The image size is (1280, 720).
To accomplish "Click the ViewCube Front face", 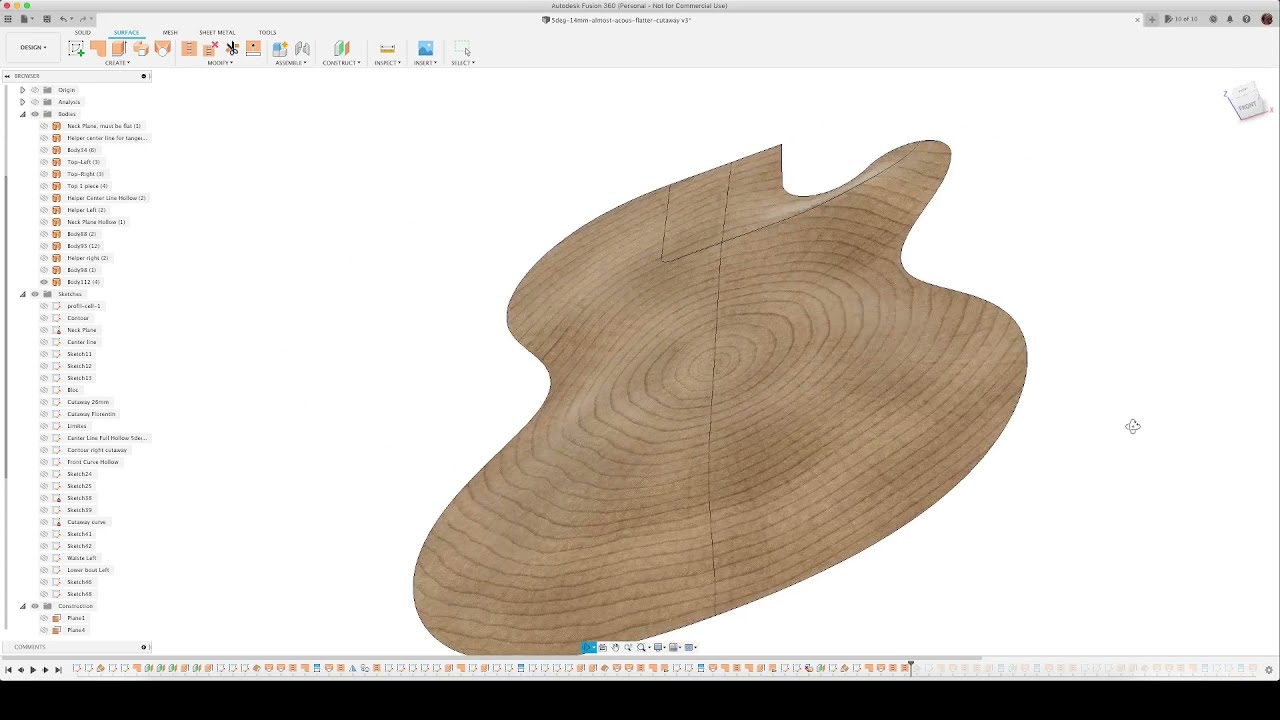I will (x=1246, y=105).
